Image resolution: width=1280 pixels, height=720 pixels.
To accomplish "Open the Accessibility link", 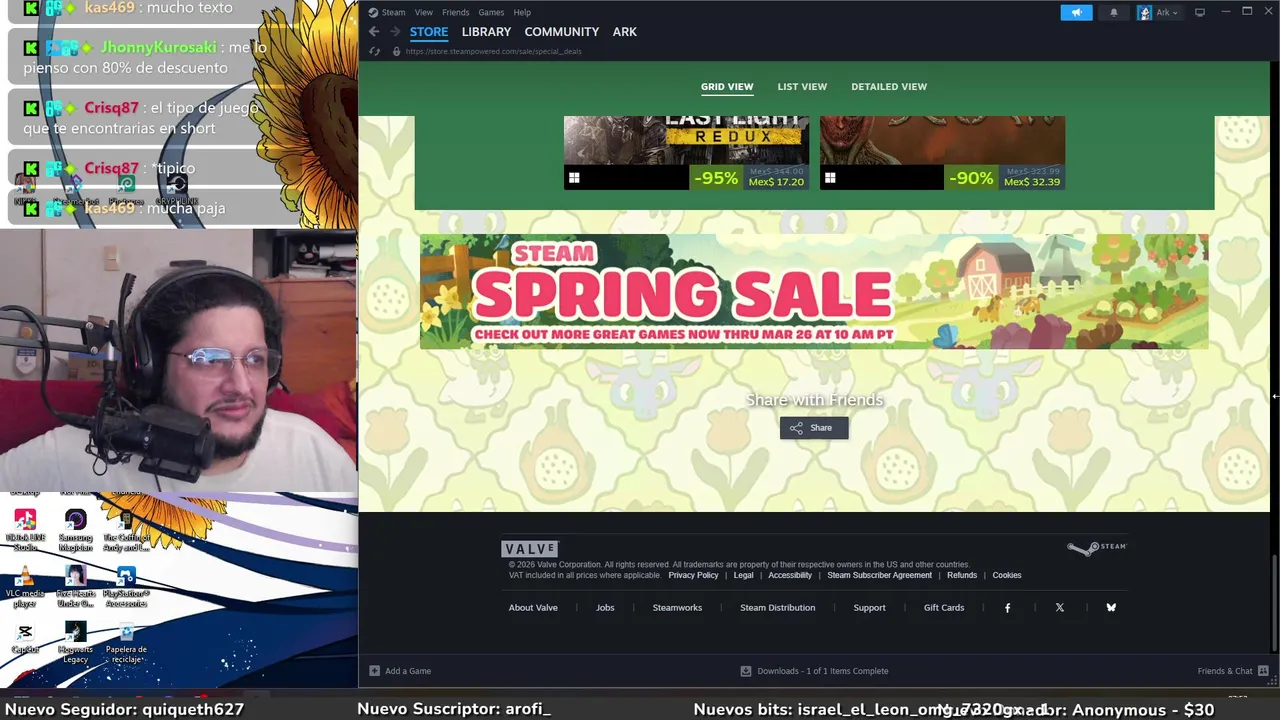I will (x=790, y=575).
